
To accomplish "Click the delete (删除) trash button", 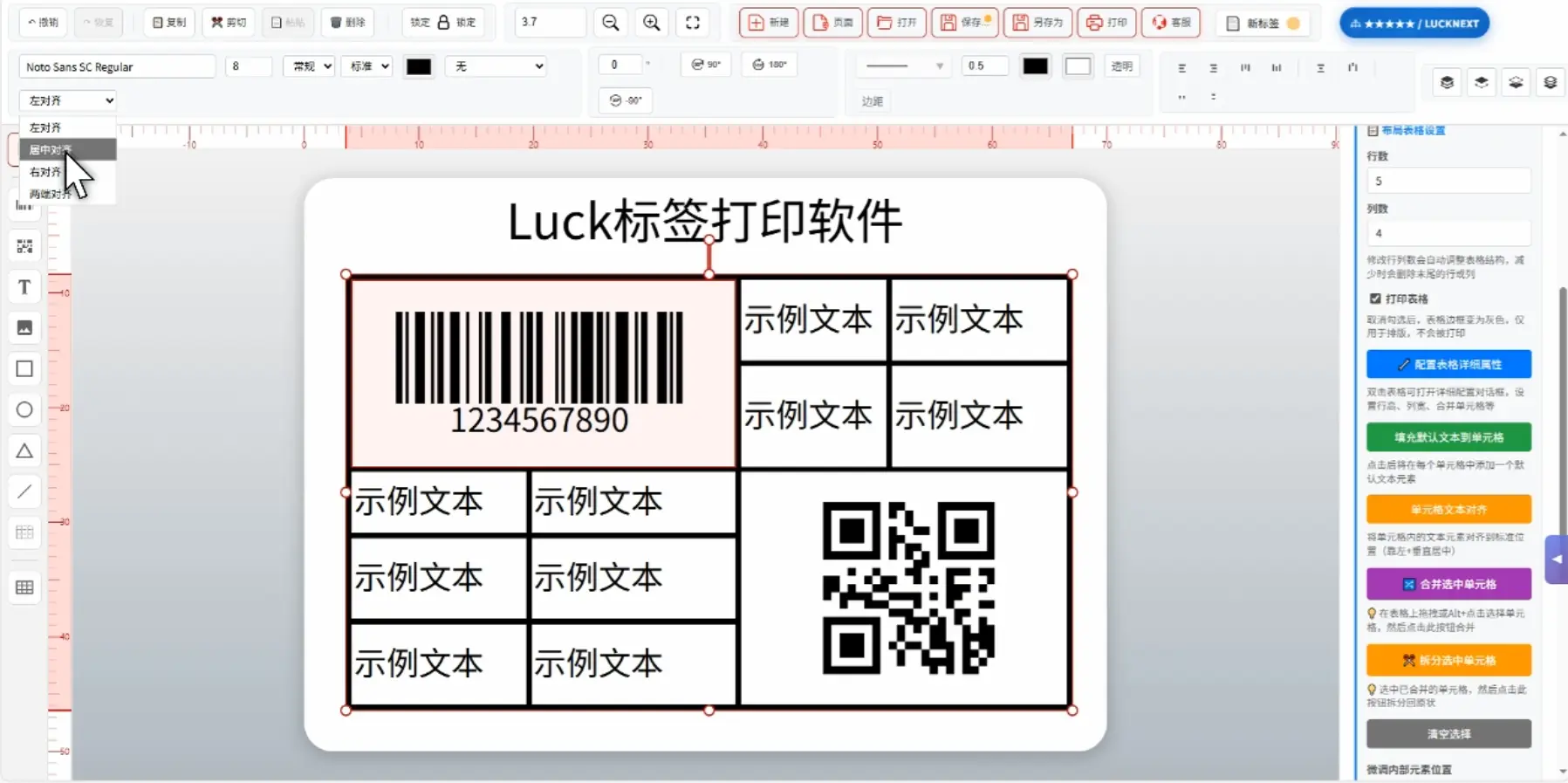I will click(348, 23).
